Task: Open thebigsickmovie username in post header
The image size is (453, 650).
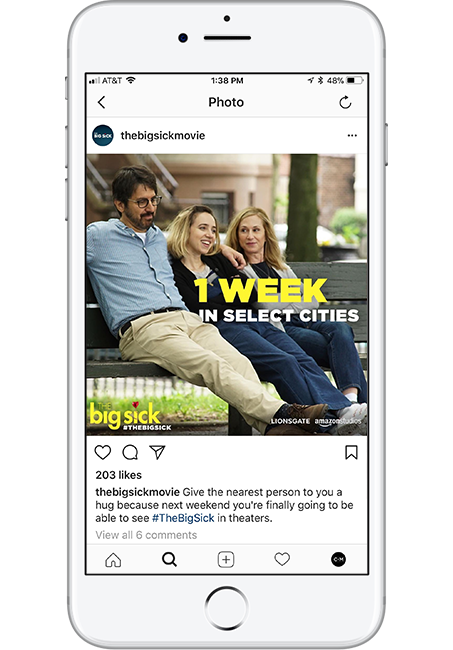Action: (x=162, y=136)
